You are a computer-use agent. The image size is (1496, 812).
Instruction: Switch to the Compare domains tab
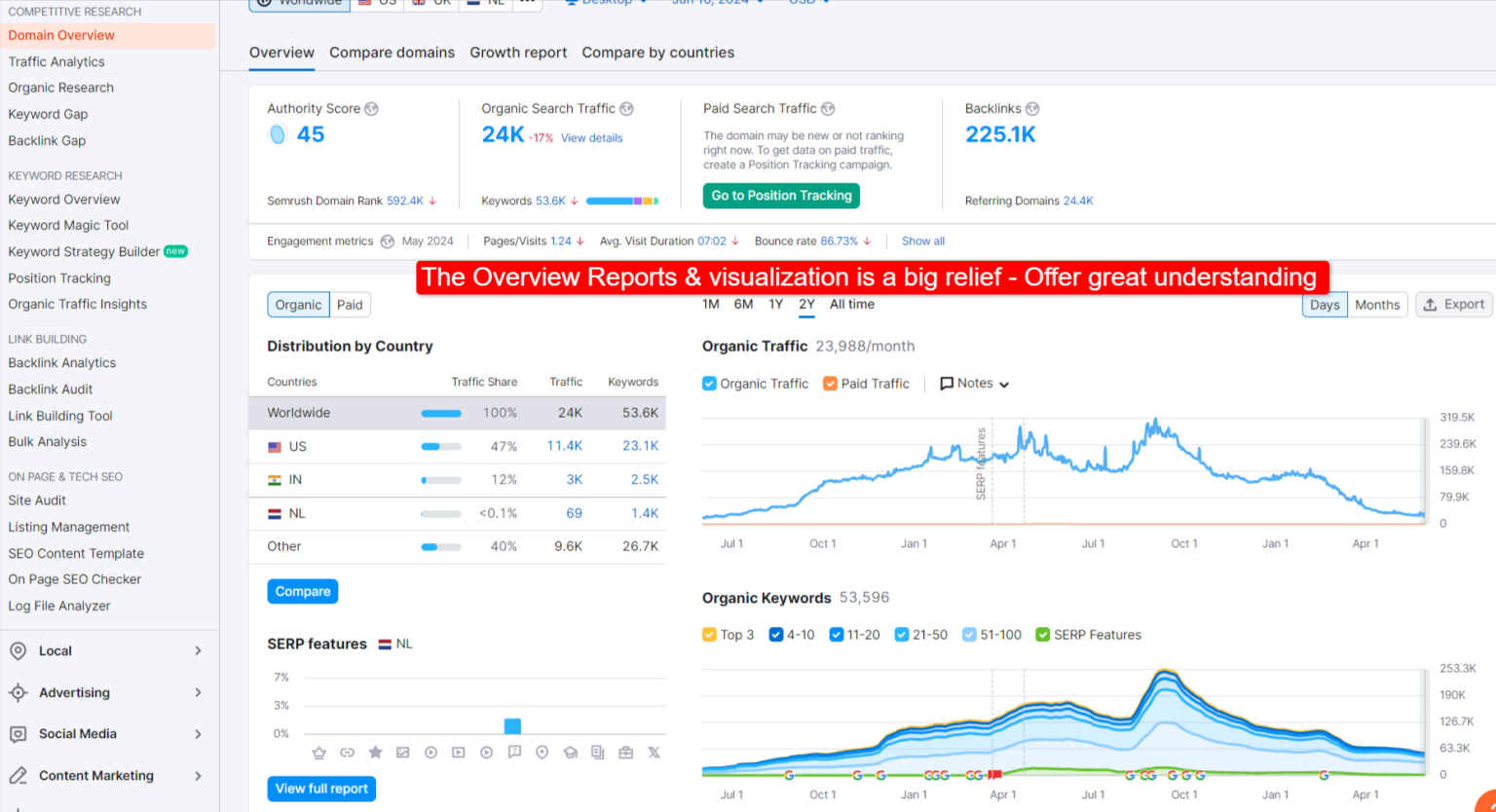pos(392,53)
